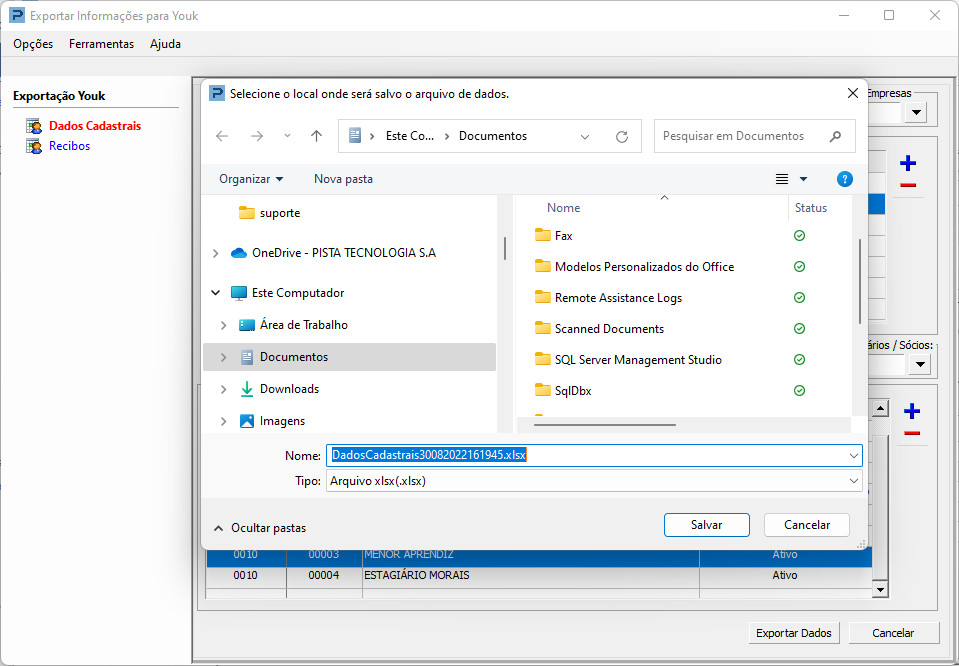Collapse folders with Ocultar pastas

[x=260, y=528]
